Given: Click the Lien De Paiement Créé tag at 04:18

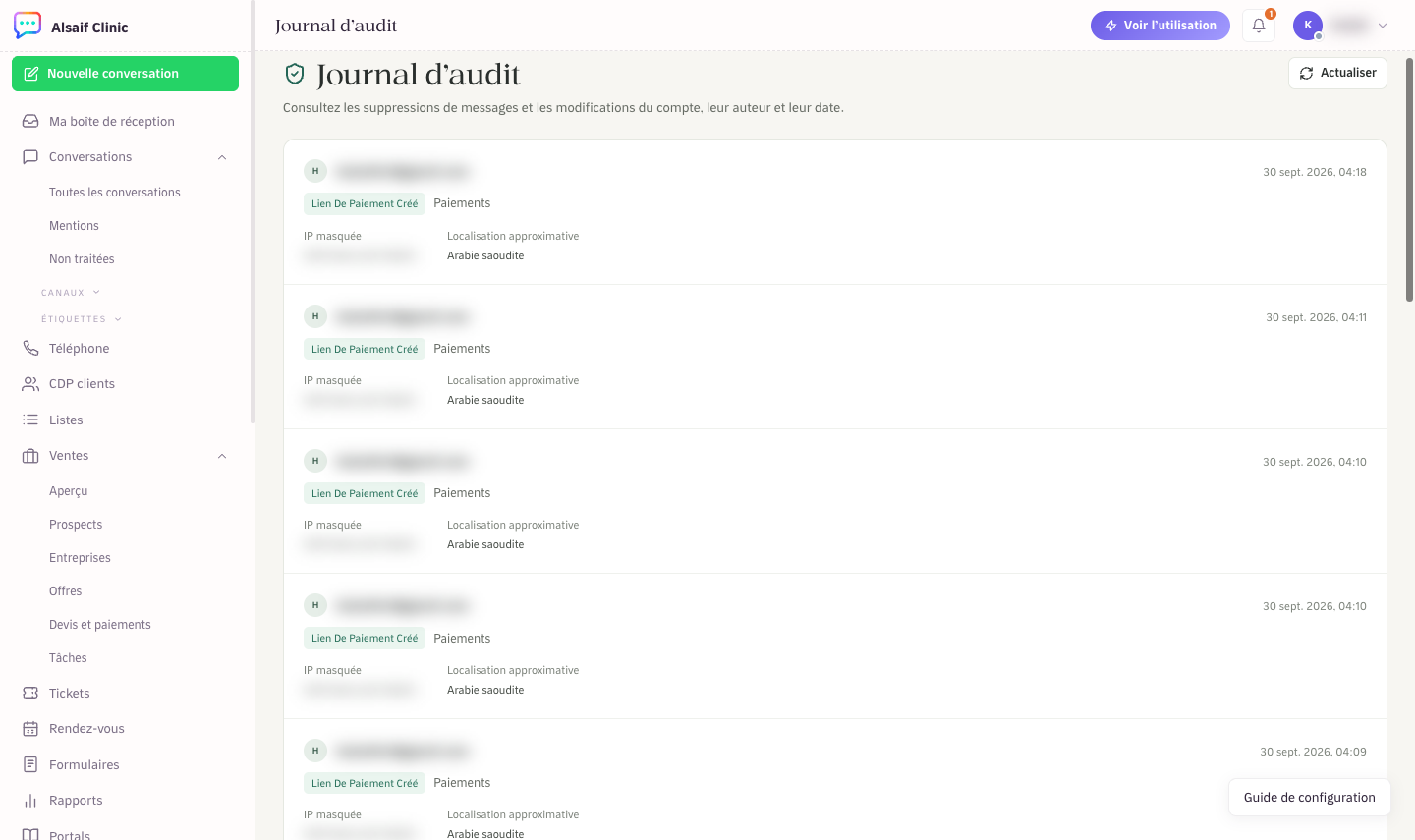Looking at the screenshot, I should (365, 203).
